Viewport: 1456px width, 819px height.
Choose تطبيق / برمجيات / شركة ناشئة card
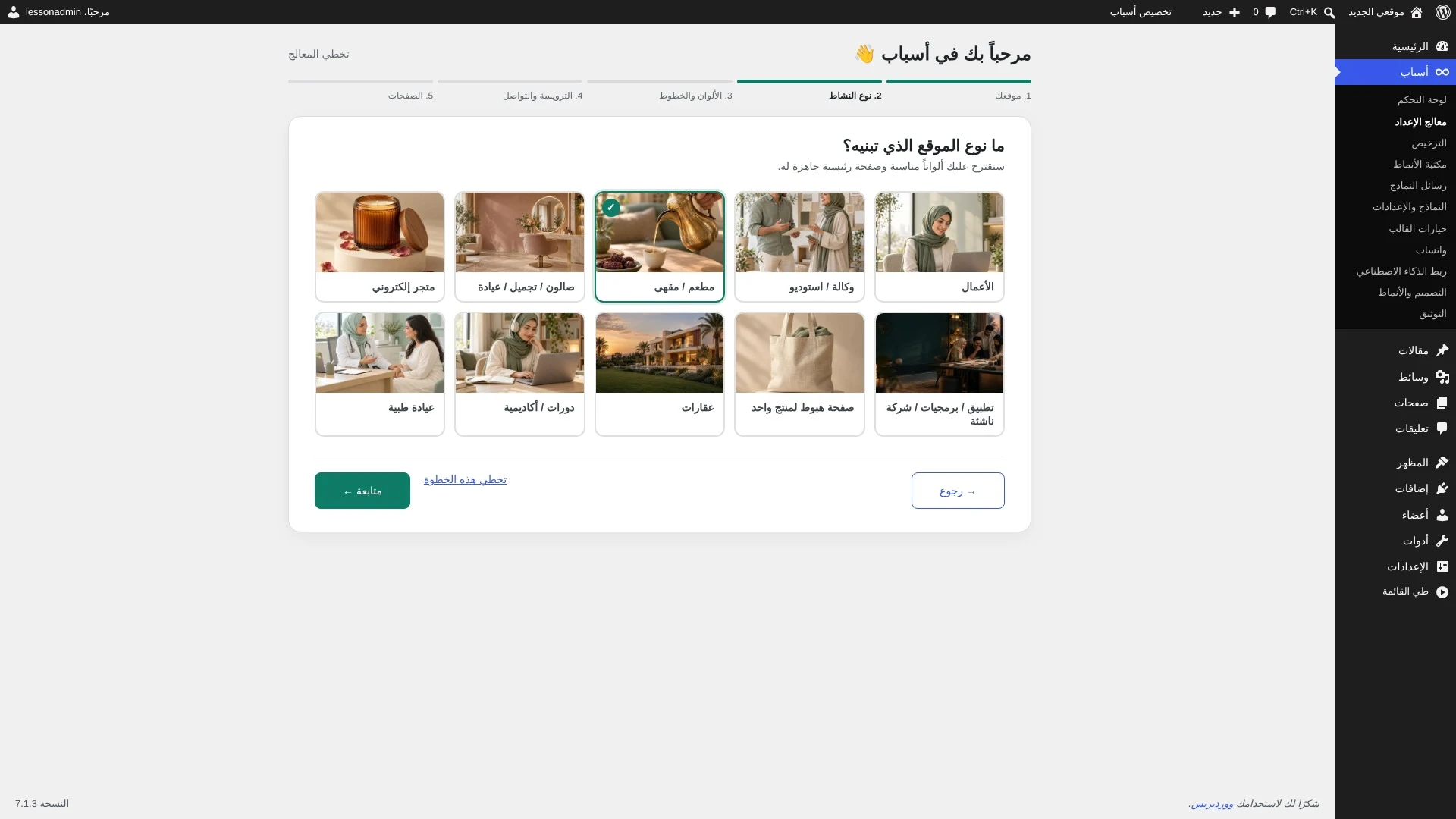coord(940,374)
